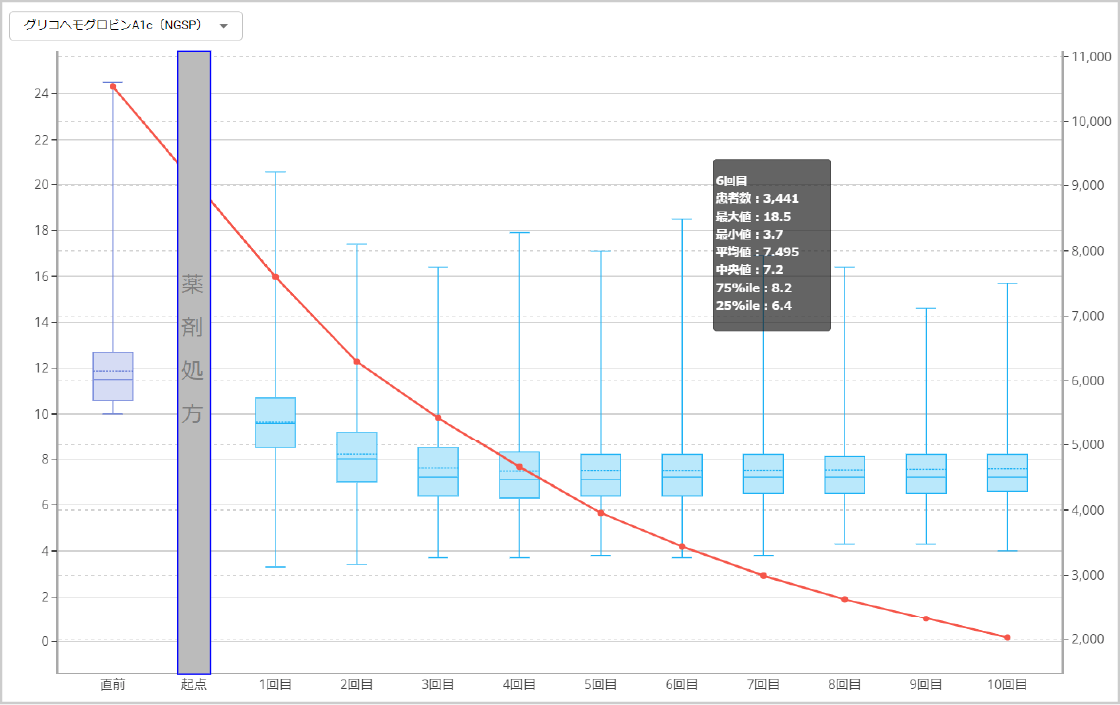This screenshot has height=705, width=1120.
Task: Click the 9回目 x-axis label
Action: click(x=926, y=685)
